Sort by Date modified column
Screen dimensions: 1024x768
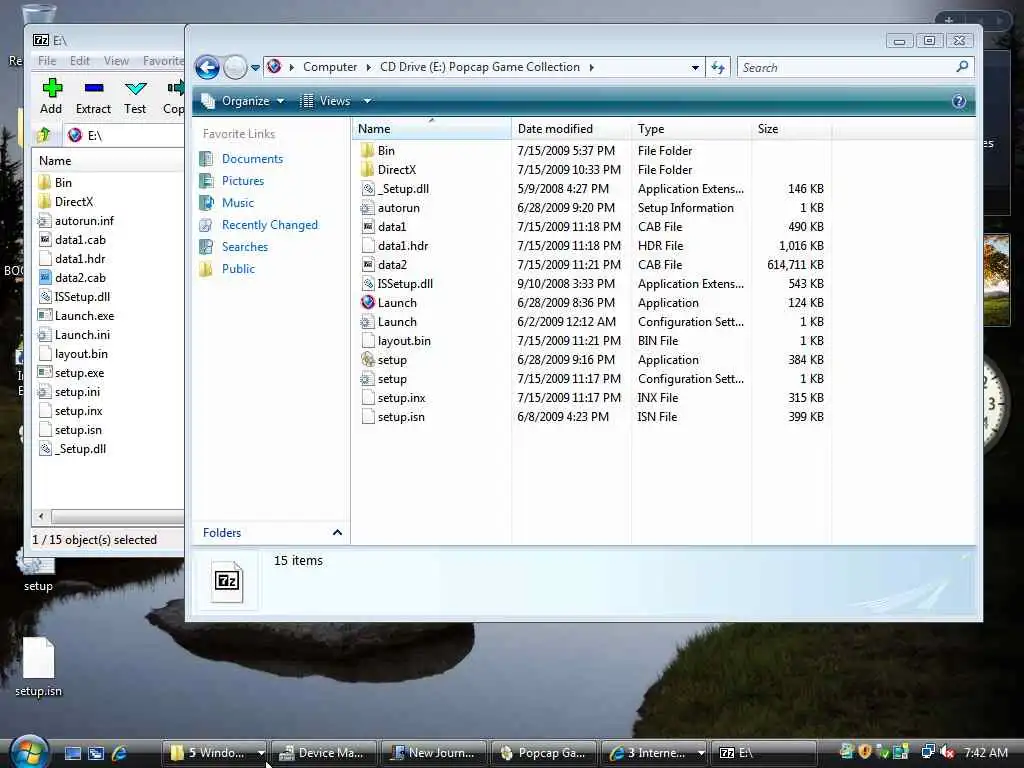click(571, 129)
